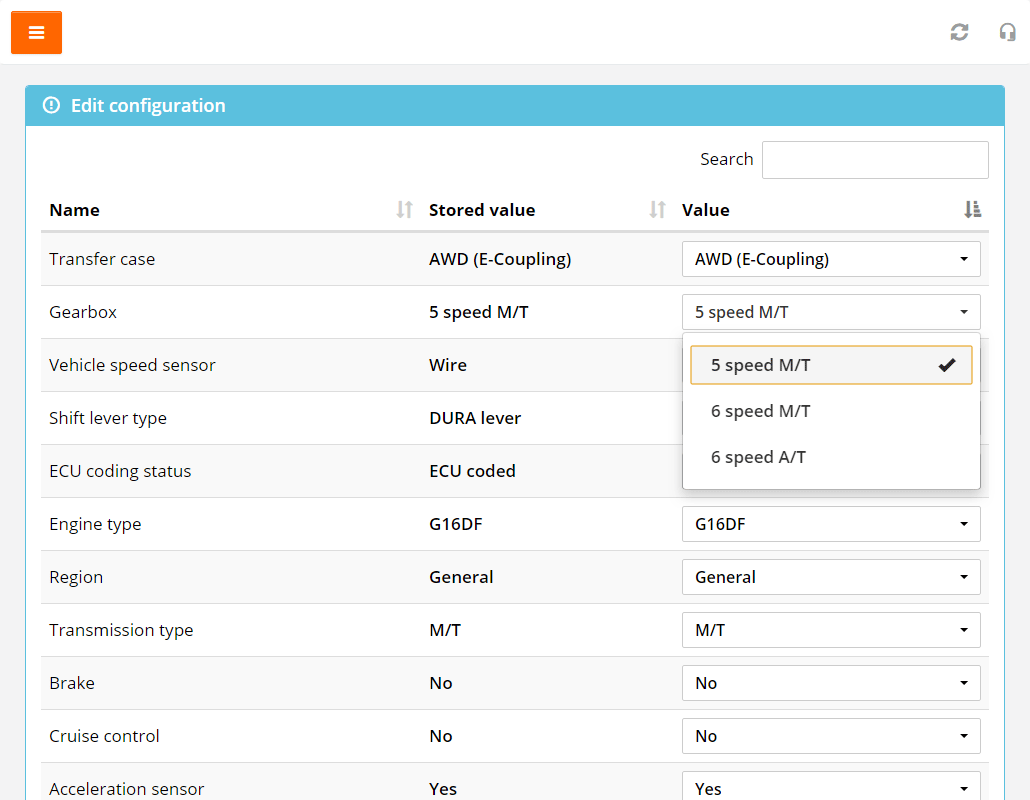This screenshot has width=1030, height=800.
Task: Click the refresh icon in header
Action: point(959,32)
